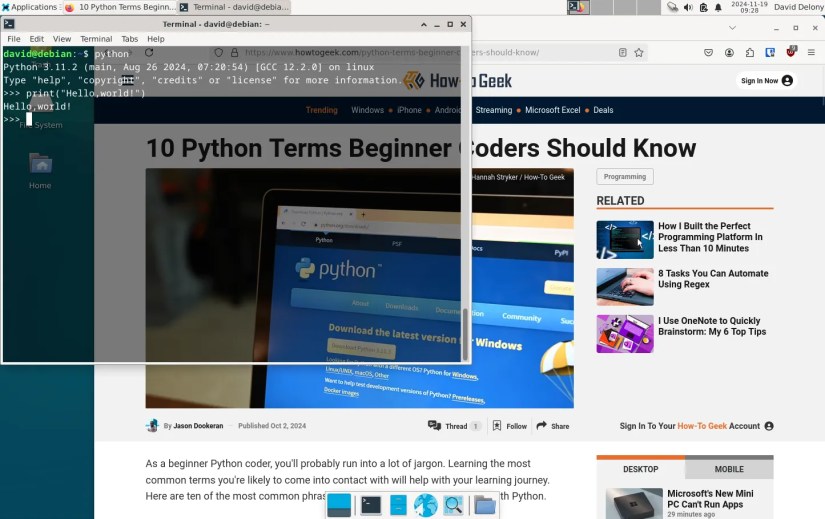Open the home folder icon in the dock

point(485,505)
